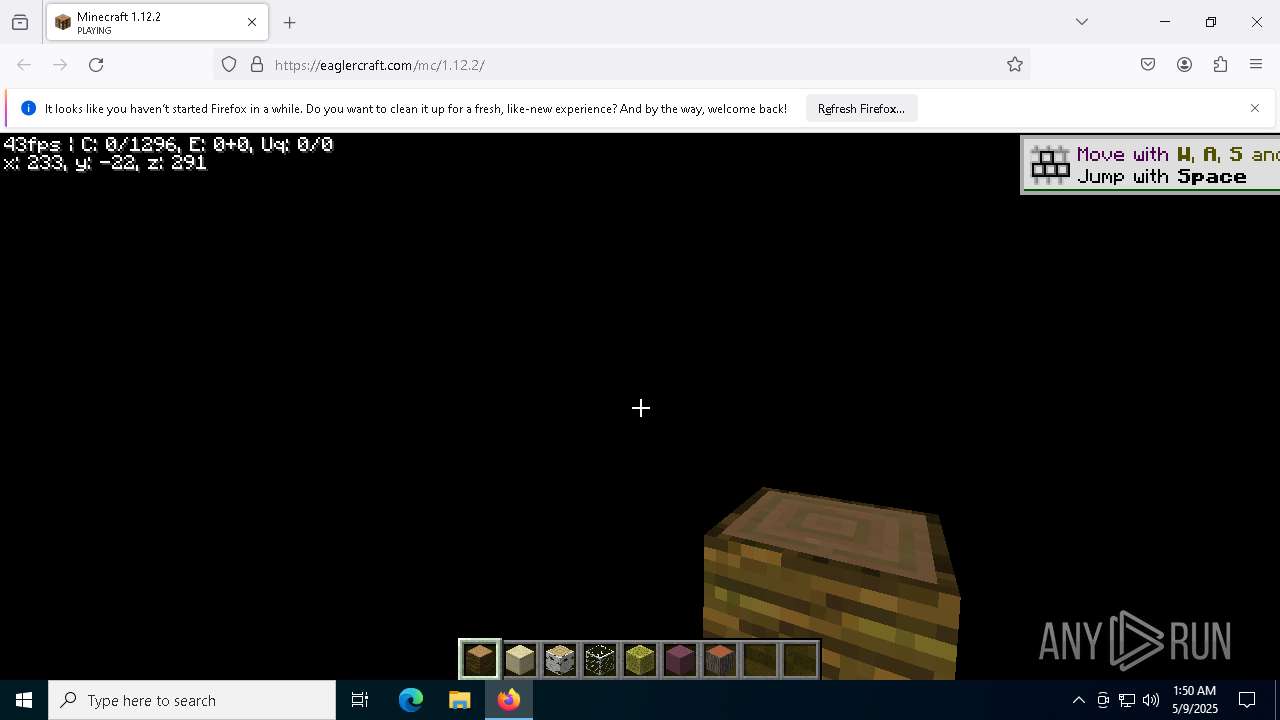
Task: Click the movement tutorial toast popup
Action: click(1150, 165)
